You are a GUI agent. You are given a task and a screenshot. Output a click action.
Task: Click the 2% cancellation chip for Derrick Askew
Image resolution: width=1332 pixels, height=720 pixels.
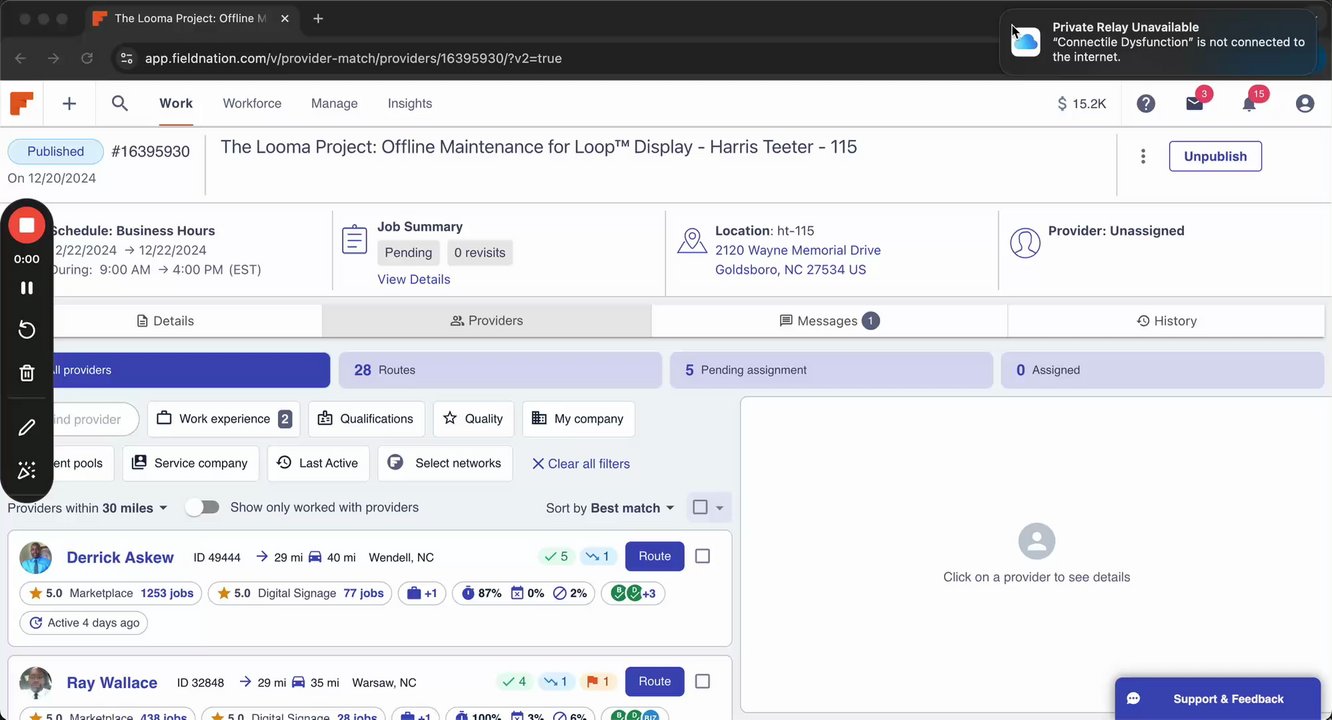(570, 593)
